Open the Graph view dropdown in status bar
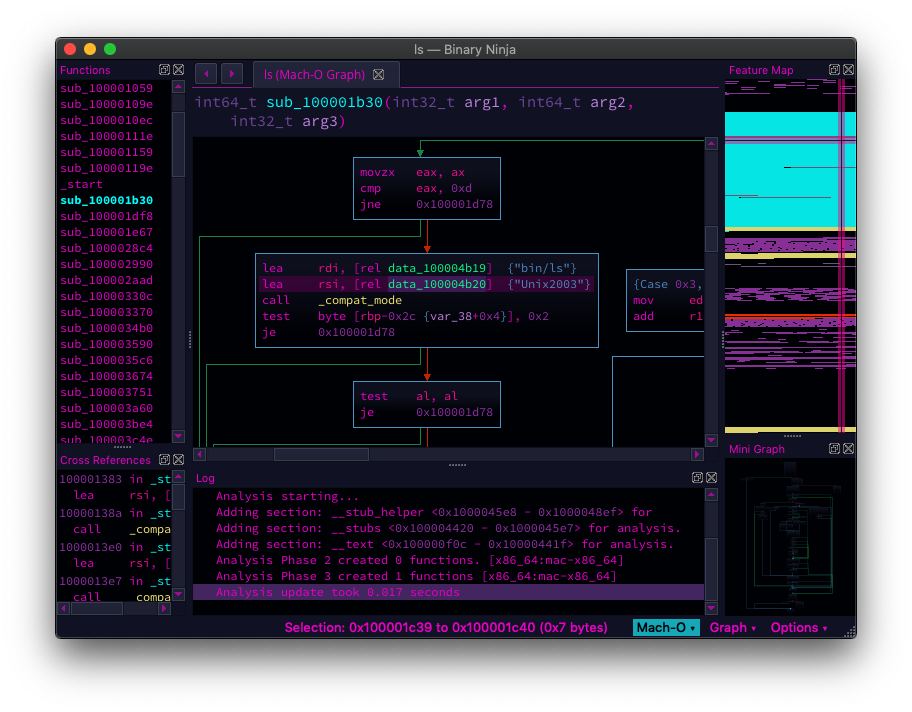The height and width of the screenshot is (712, 912). 732,628
